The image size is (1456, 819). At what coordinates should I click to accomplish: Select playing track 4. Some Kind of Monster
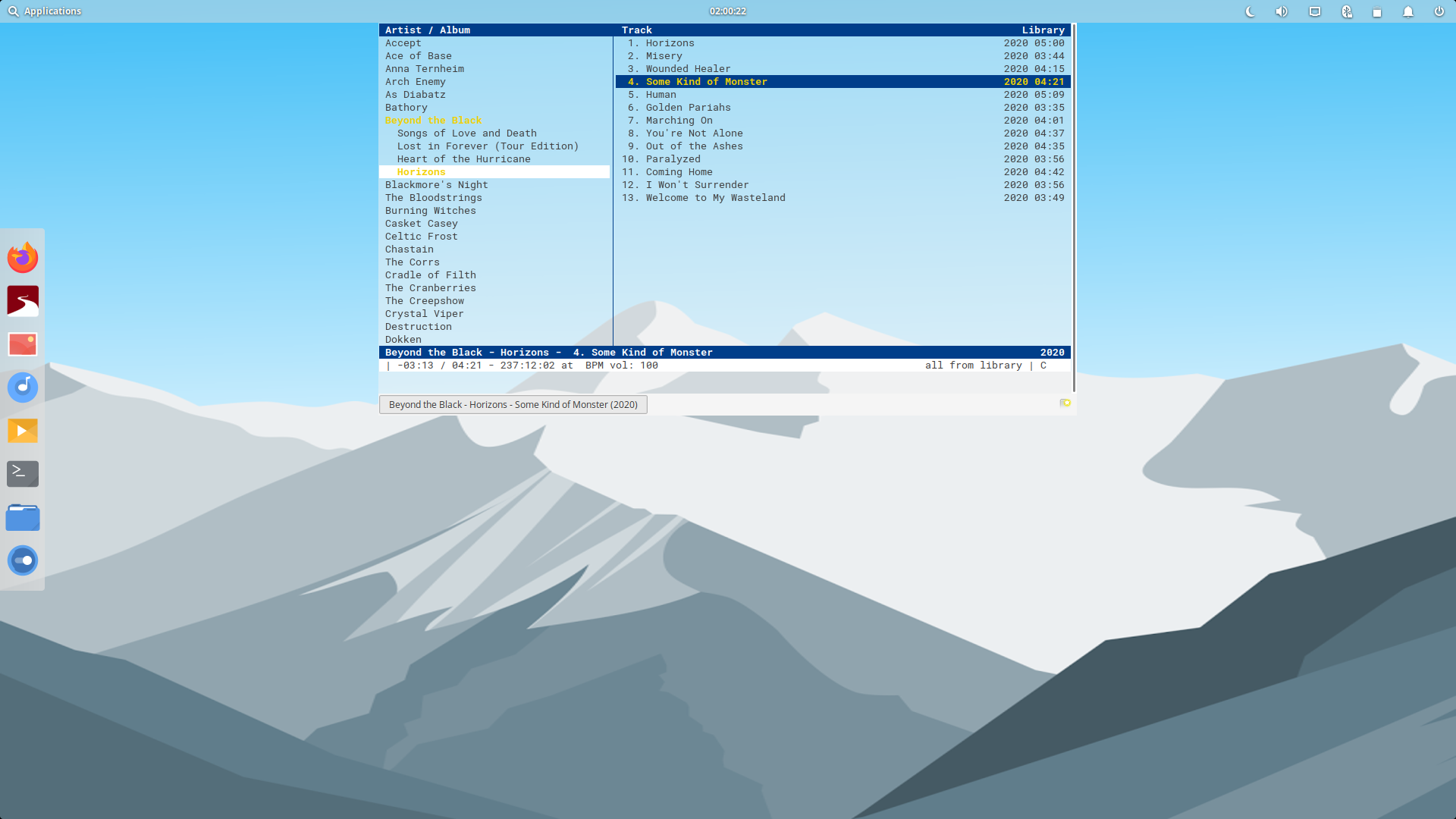tap(843, 82)
